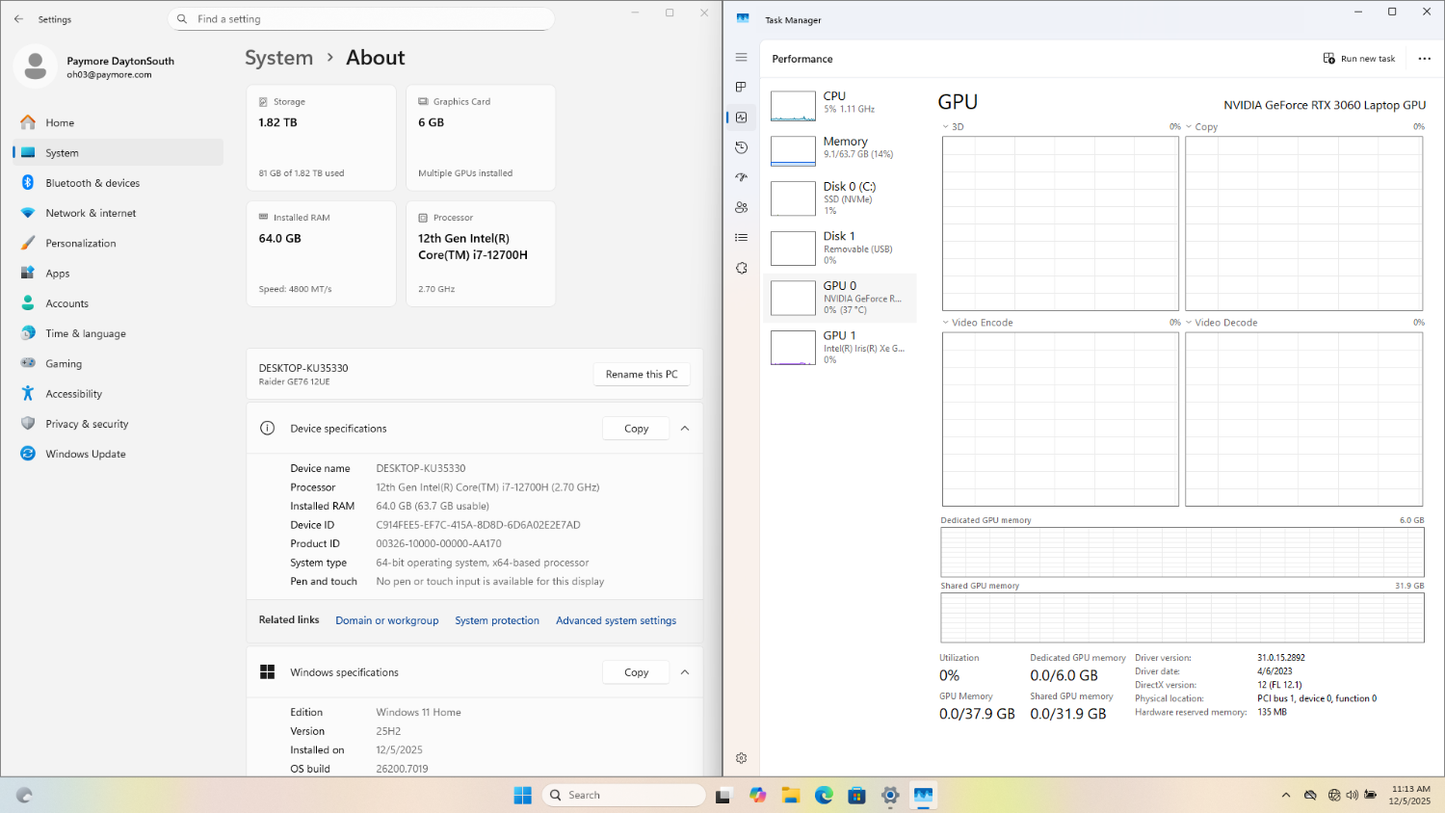The image size is (1445, 813).
Task: Open the Users page icon
Action: point(741,208)
